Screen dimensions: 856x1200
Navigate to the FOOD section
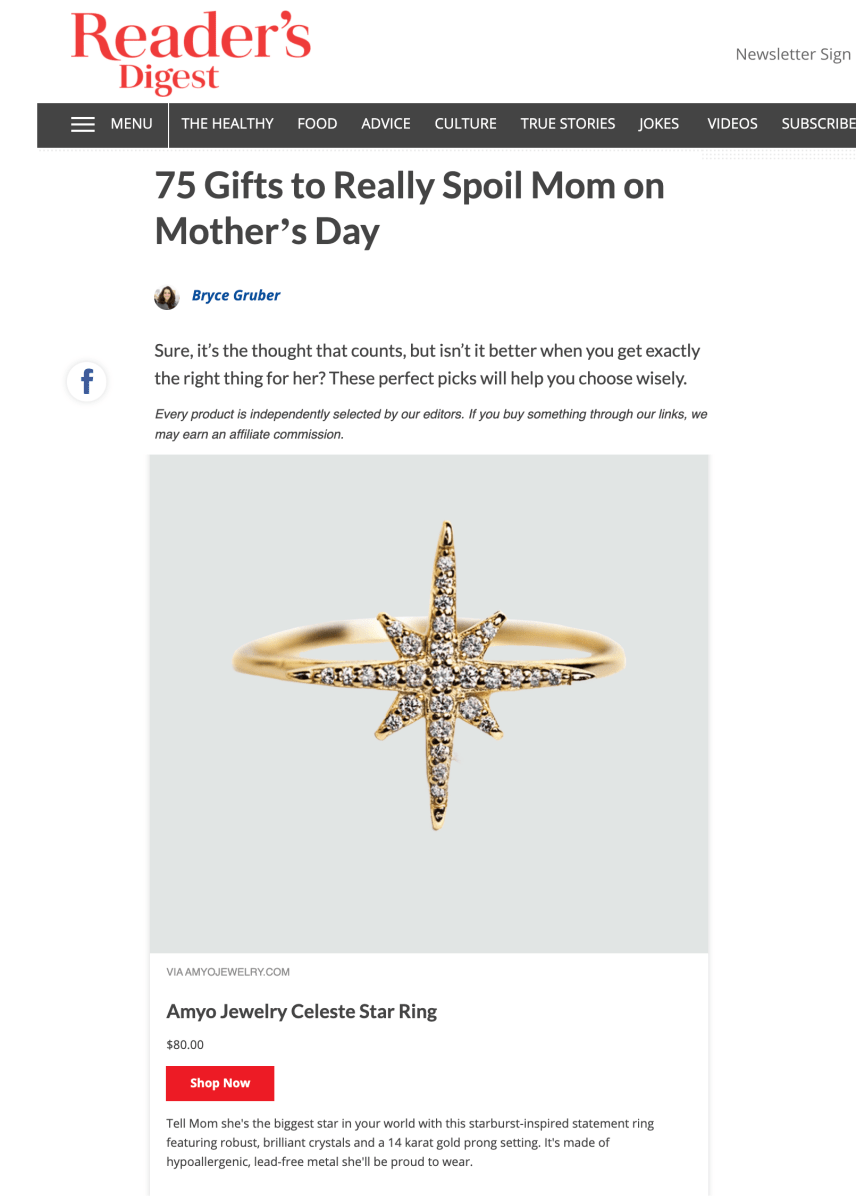317,124
